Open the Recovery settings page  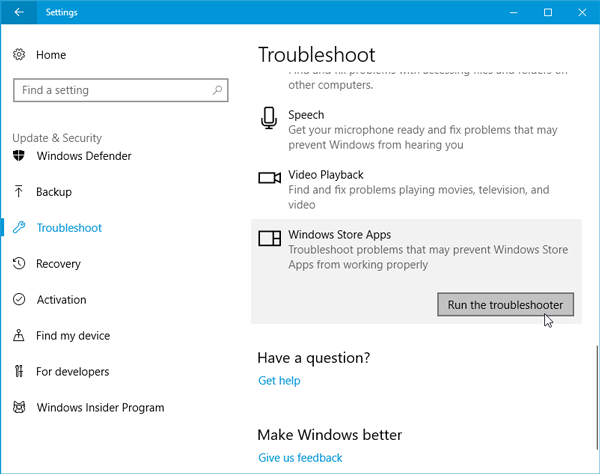[58, 264]
